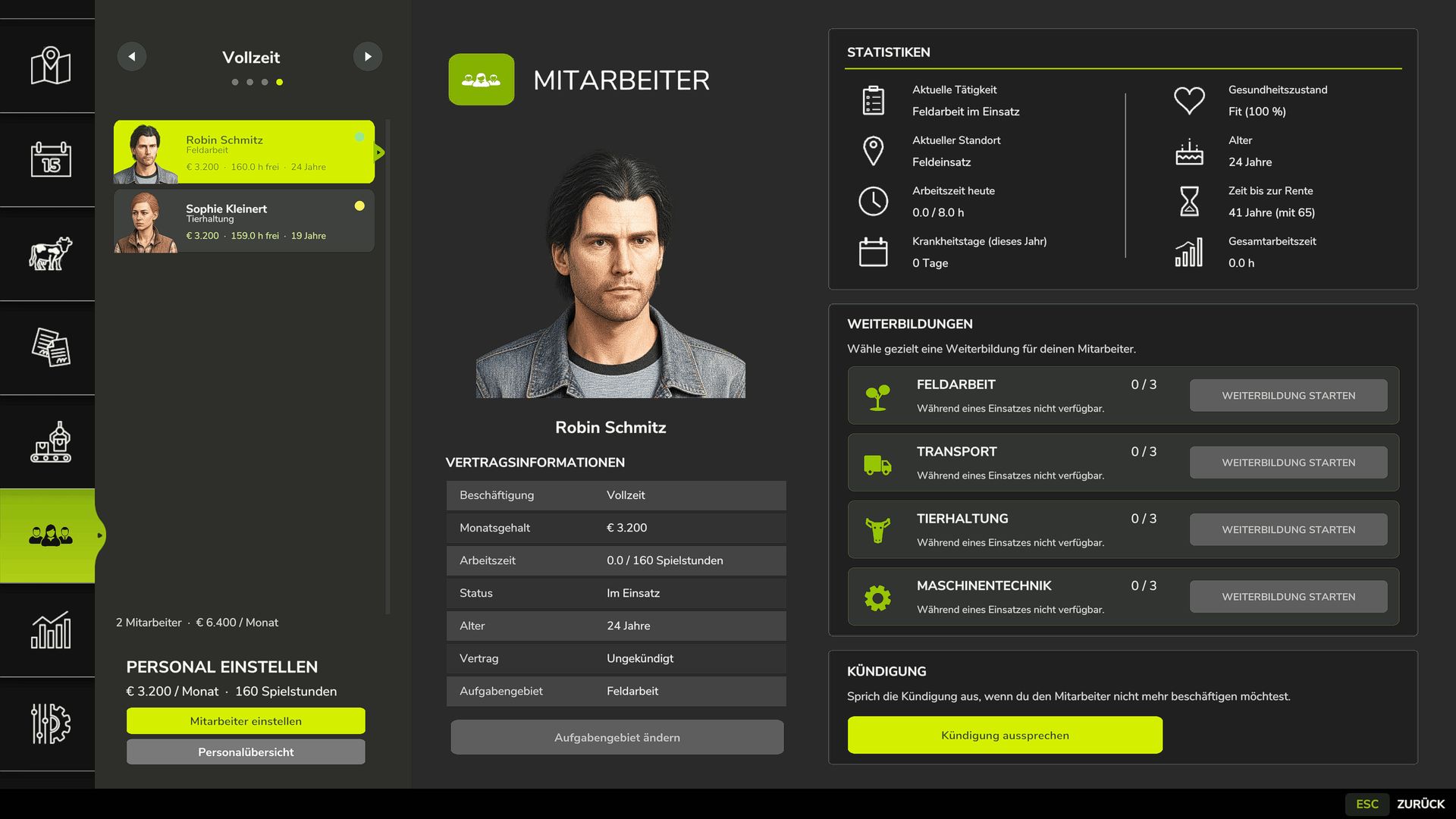Open the Personalübersicht button
Screen dimensions: 1456x819
[x=246, y=752]
